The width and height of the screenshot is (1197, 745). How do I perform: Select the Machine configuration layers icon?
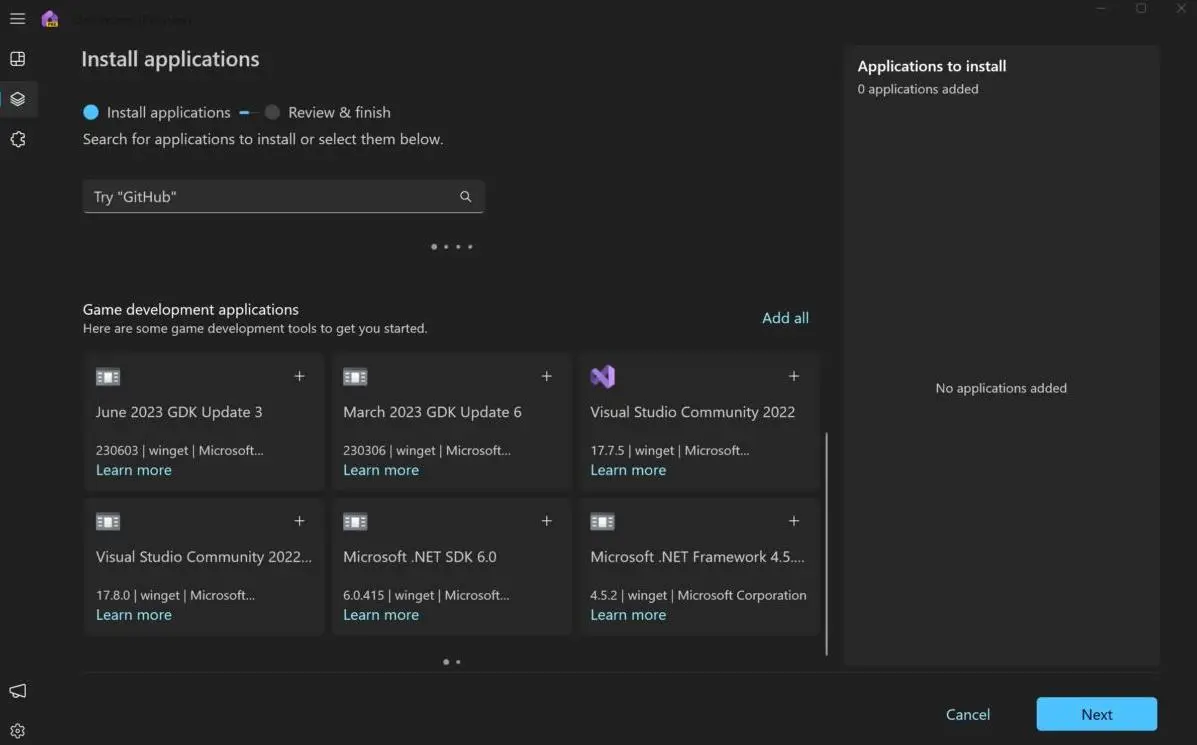pyautogui.click(x=17, y=99)
